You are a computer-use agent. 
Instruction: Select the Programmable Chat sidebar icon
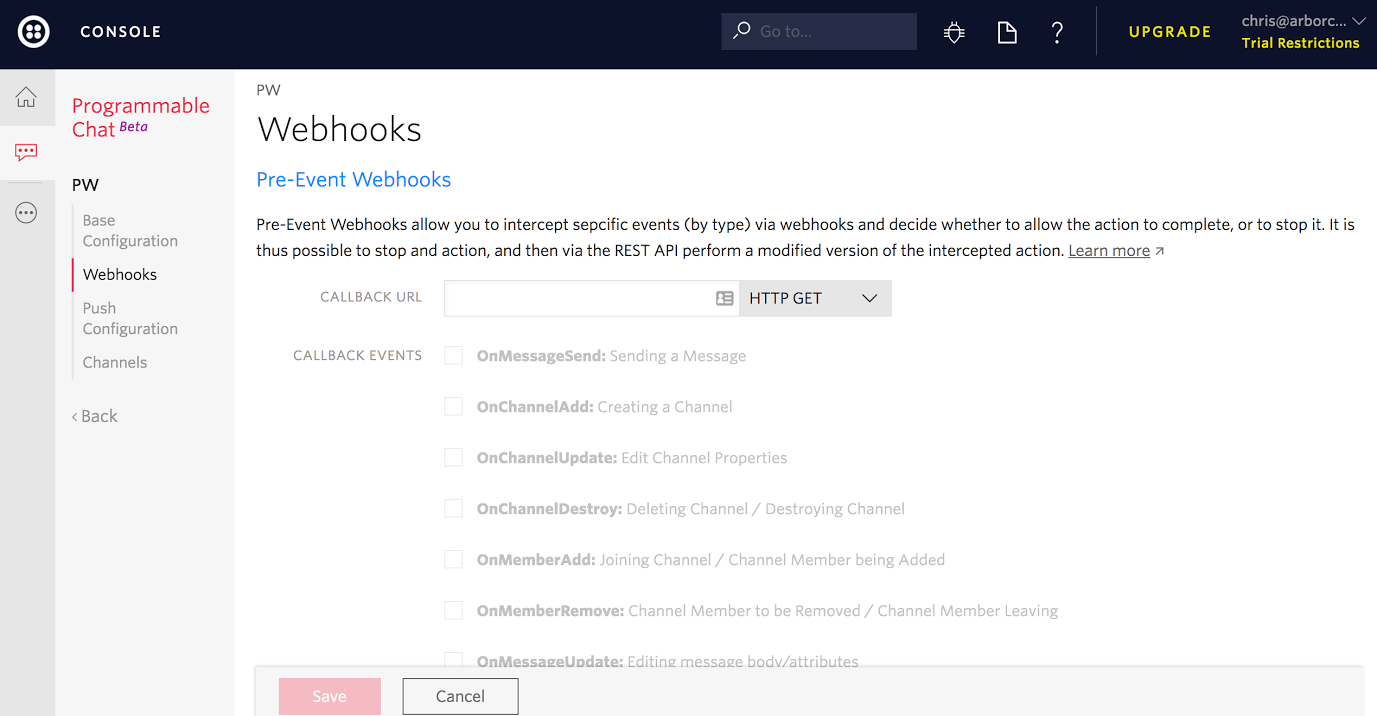click(26, 153)
